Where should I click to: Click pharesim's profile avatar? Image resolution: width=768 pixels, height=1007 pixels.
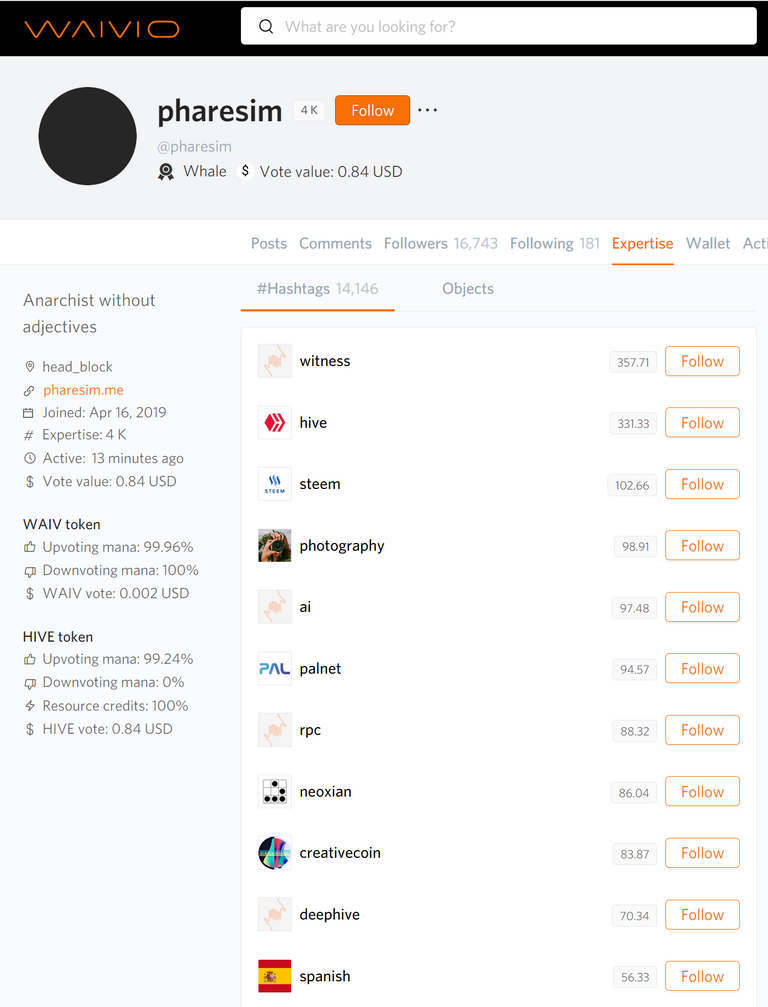[87, 136]
